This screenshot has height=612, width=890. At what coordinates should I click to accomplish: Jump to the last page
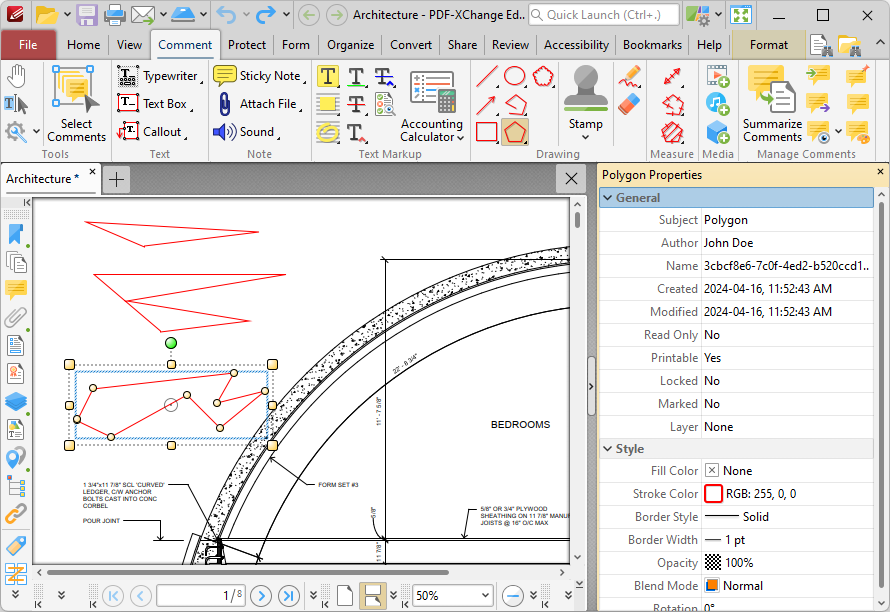(x=289, y=596)
